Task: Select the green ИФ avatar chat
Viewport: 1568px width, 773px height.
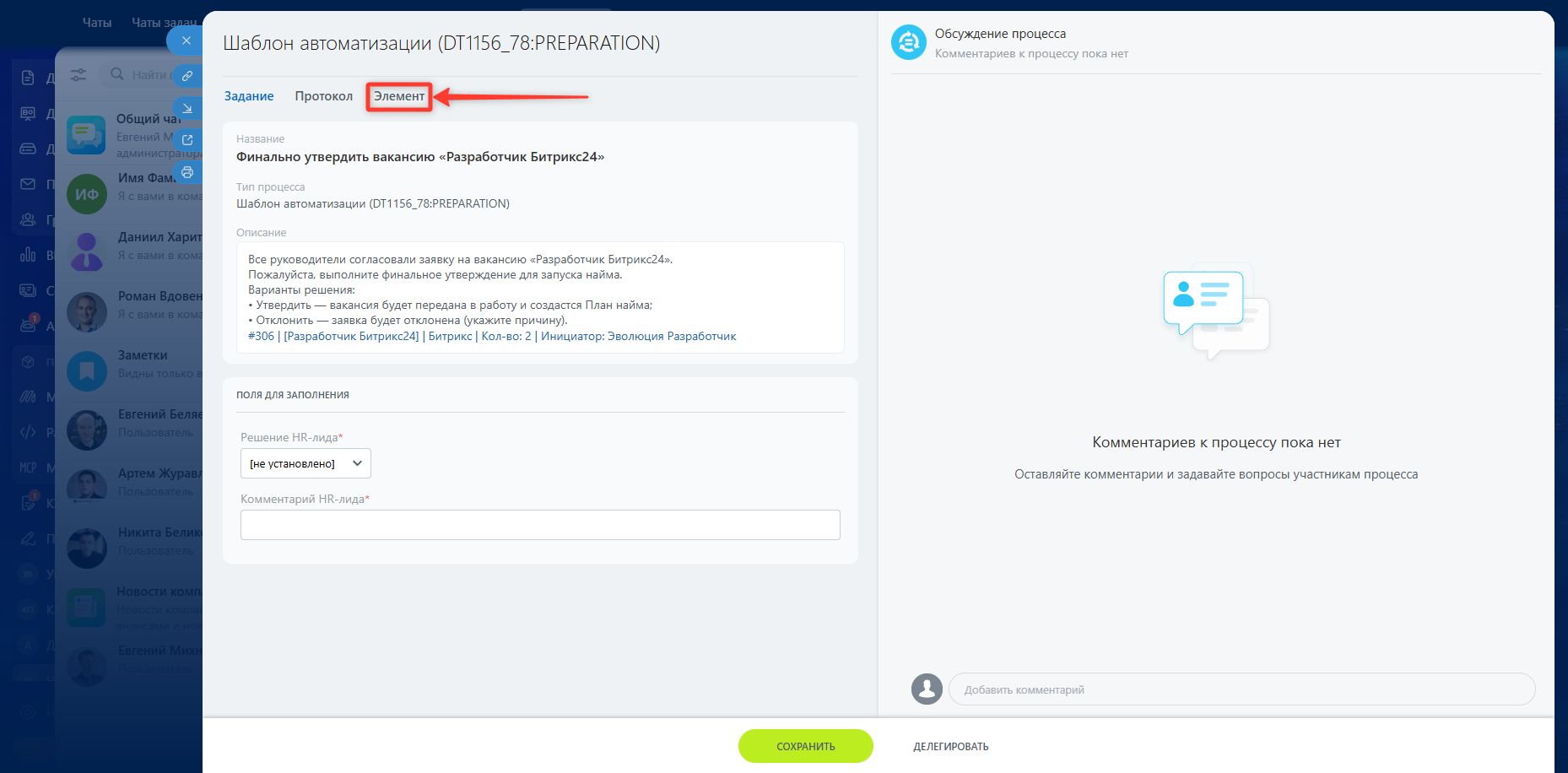Action: pyautogui.click(x=86, y=194)
